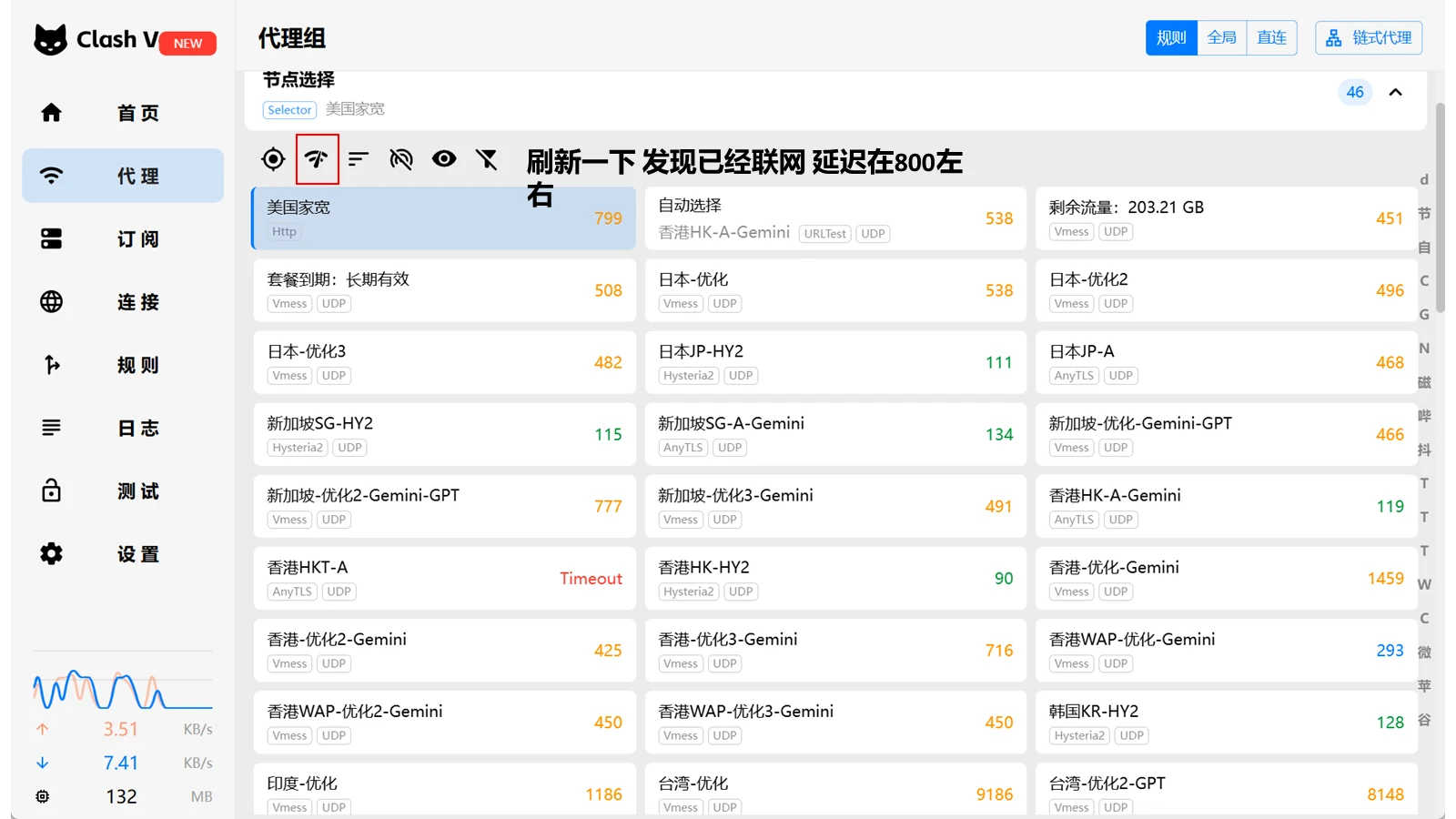Sort proxies with the sort lines icon
The width and height of the screenshot is (1456, 819).
tap(359, 159)
